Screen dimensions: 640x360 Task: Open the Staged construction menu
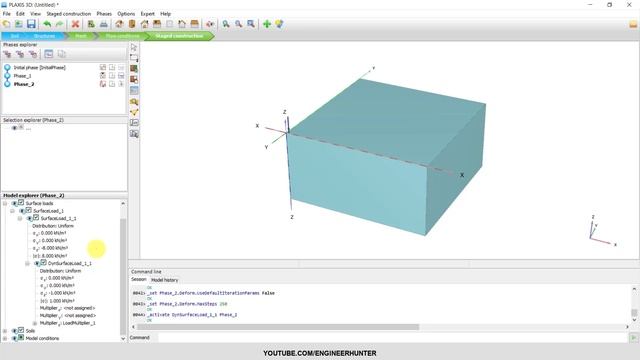tap(69, 14)
